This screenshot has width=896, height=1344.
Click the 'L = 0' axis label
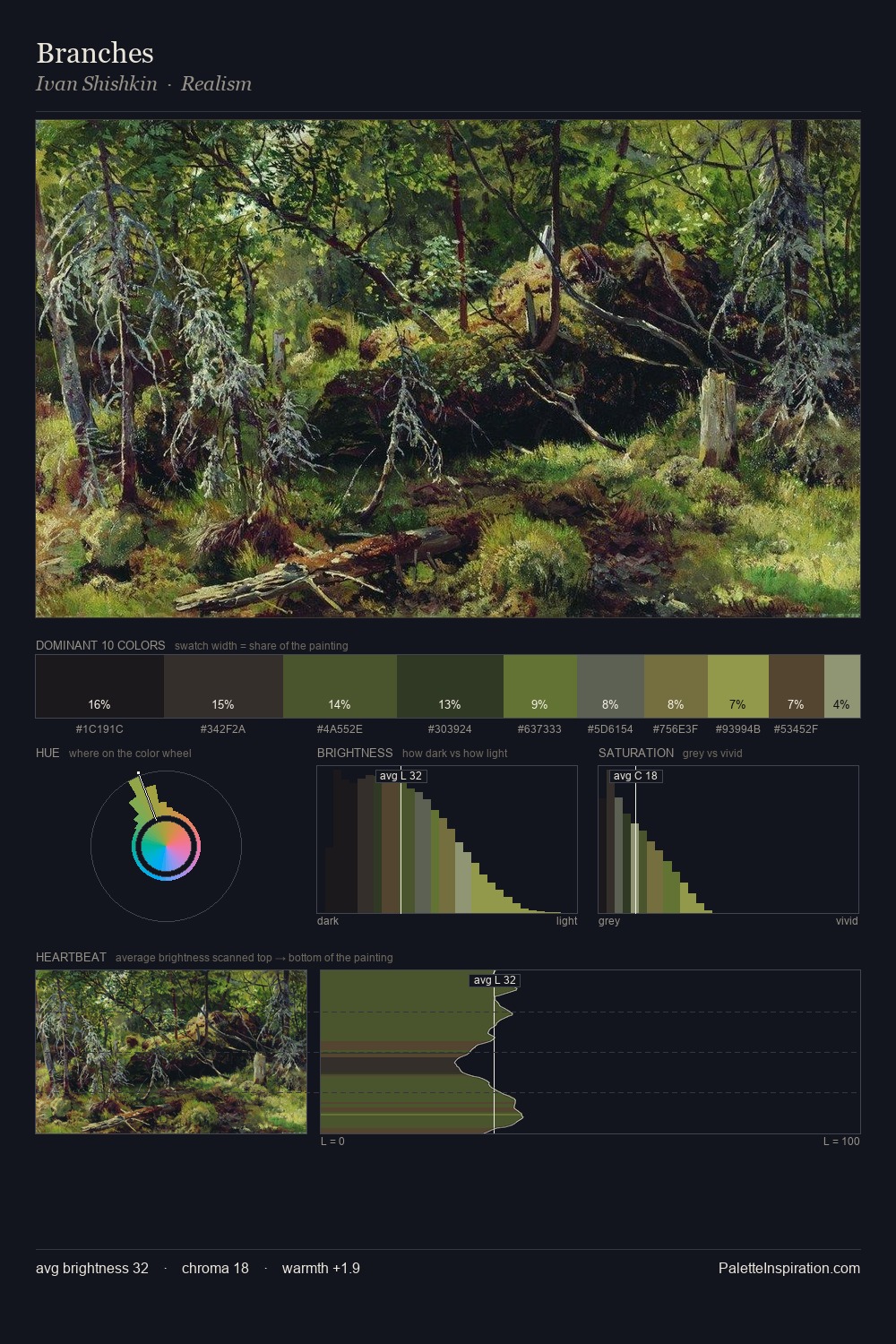pos(332,1142)
